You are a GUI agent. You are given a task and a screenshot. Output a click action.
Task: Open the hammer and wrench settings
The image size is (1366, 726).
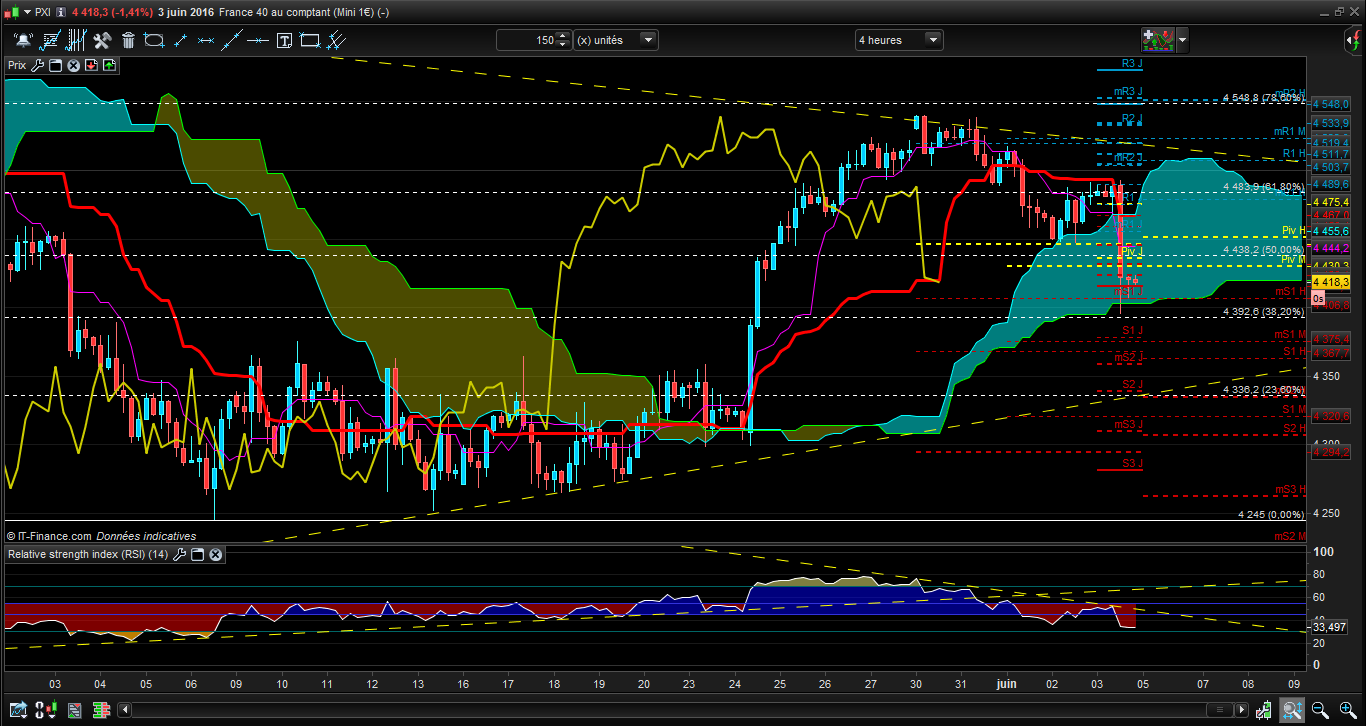(101, 40)
